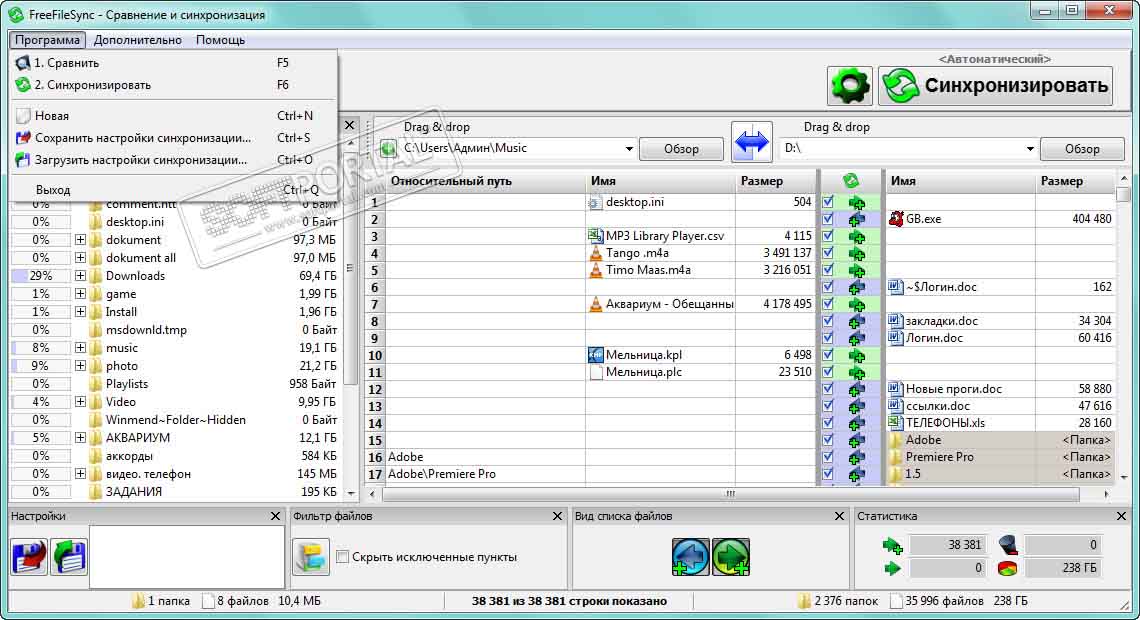The image size is (1140, 620).
Task: Open left folder path dropdown C:\Users\Админ\Music
Action: [629, 149]
